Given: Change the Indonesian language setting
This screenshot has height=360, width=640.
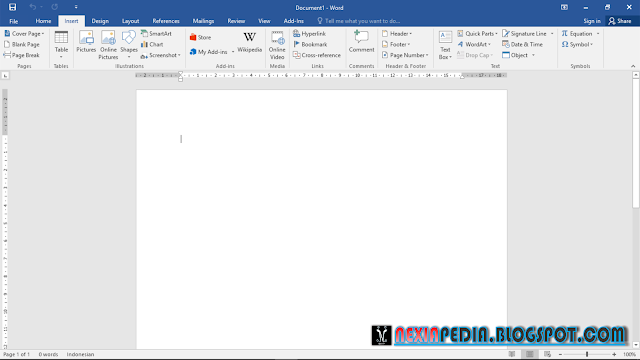Looking at the screenshot, I should 80,354.
